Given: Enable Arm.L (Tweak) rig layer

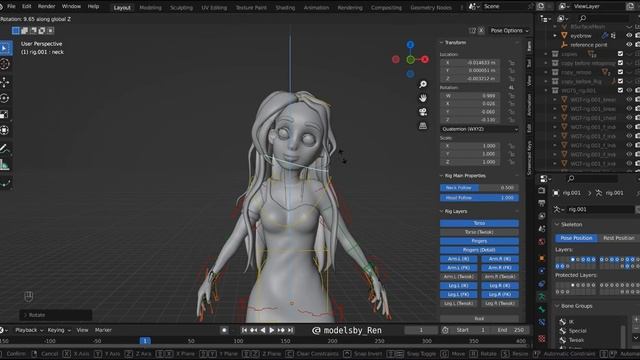Looking at the screenshot, I should click(x=458, y=277).
